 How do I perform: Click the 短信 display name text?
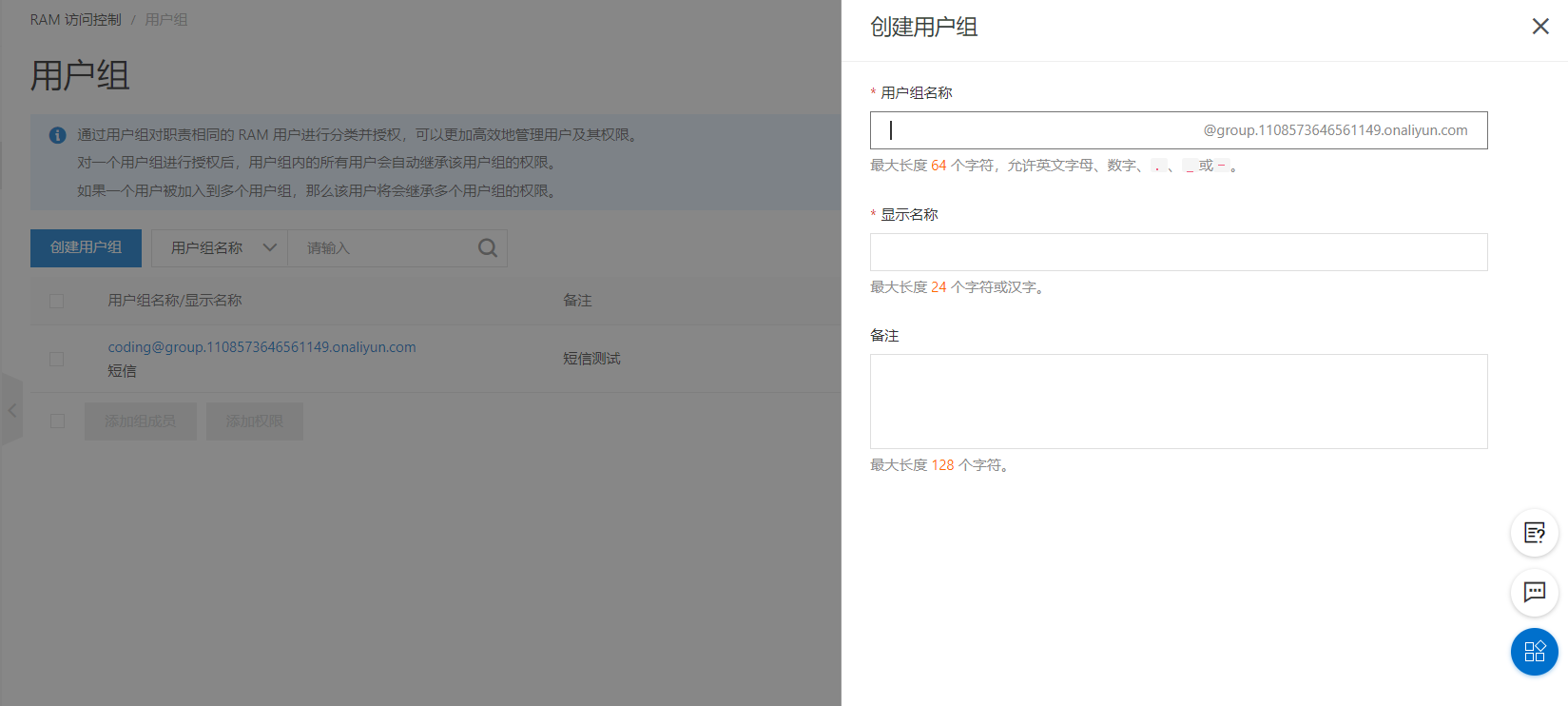click(122, 371)
